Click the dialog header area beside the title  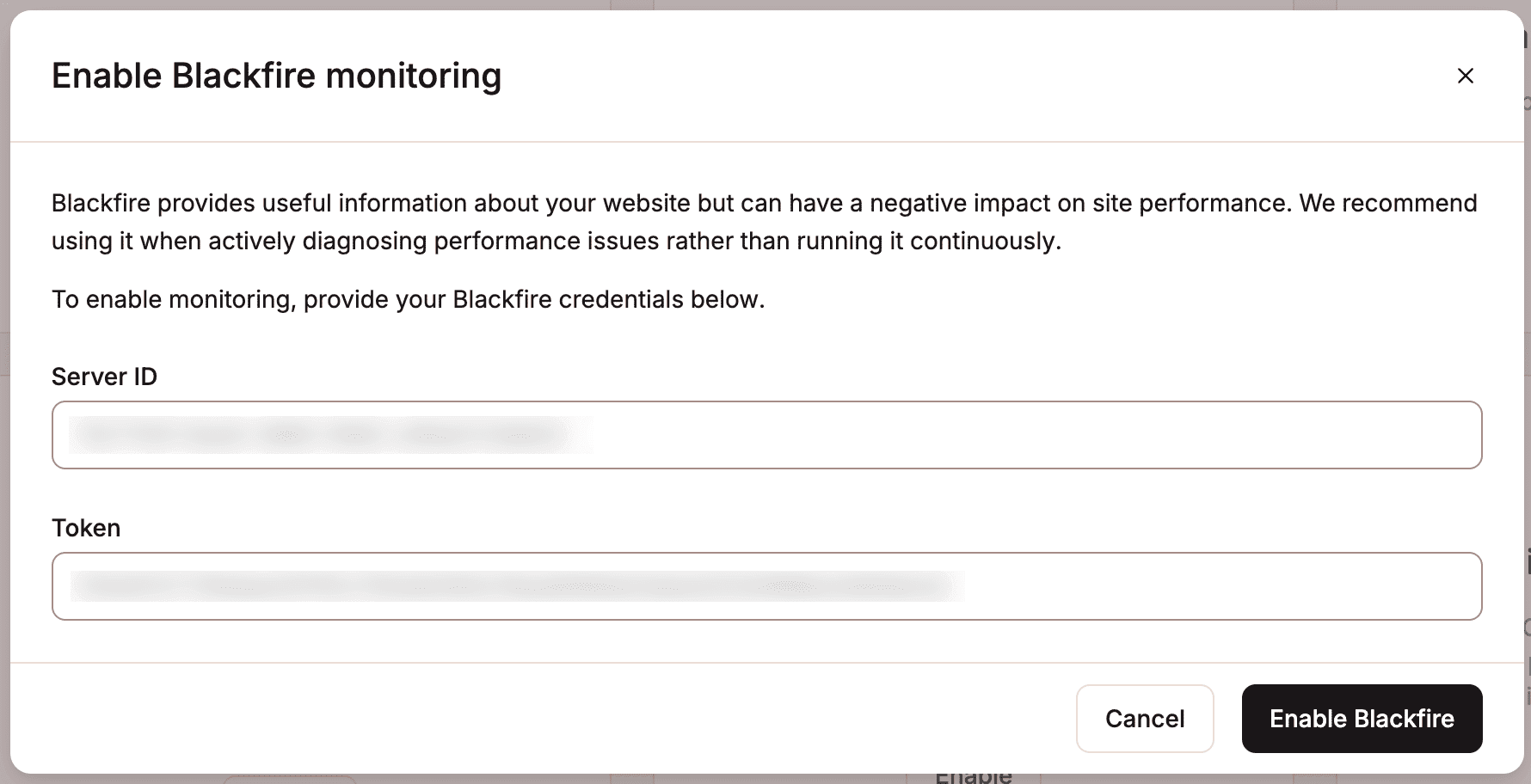[x=946, y=76]
